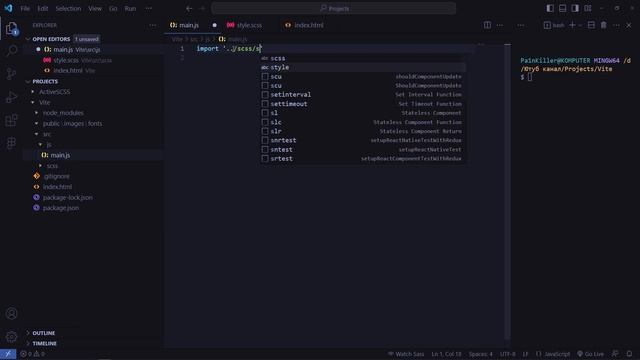
Task: Click Go Live in the status bar
Action: click(590, 354)
